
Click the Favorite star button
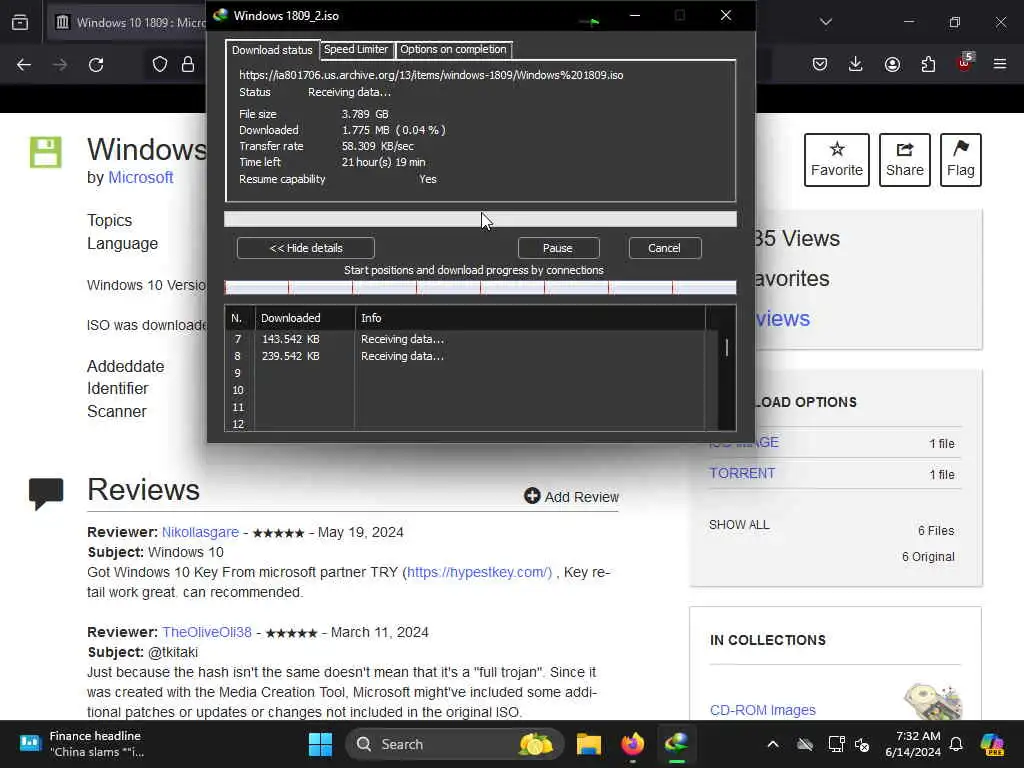click(837, 160)
